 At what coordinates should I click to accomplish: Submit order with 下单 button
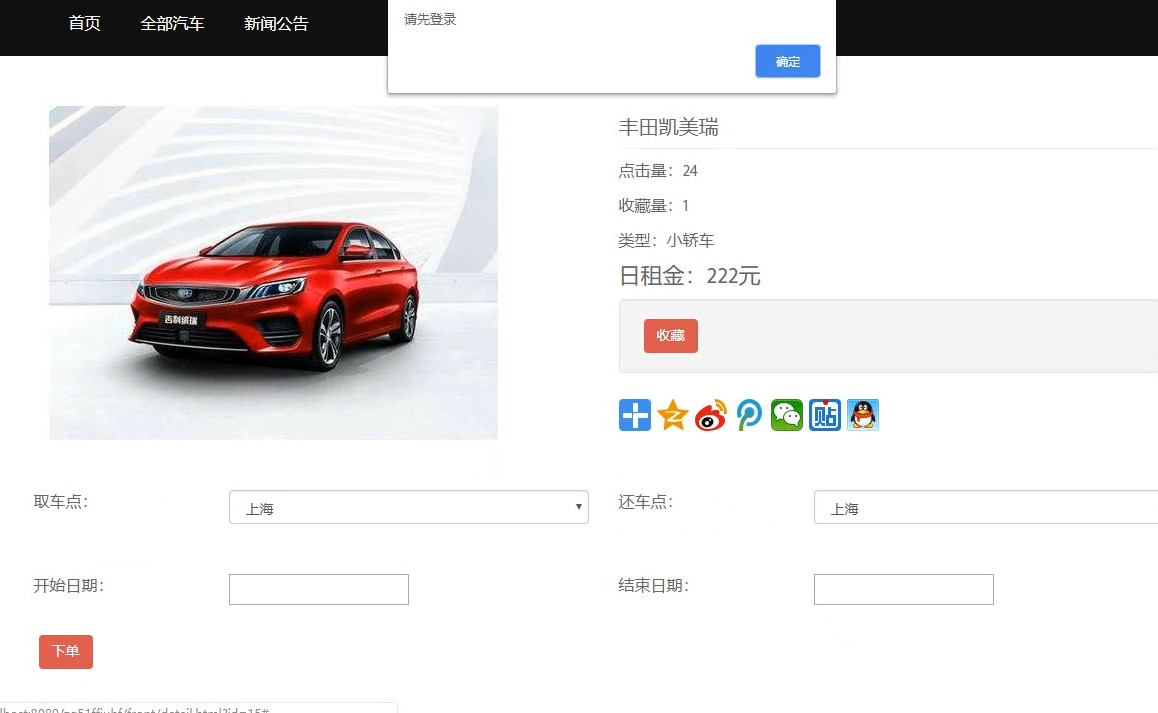click(x=66, y=652)
